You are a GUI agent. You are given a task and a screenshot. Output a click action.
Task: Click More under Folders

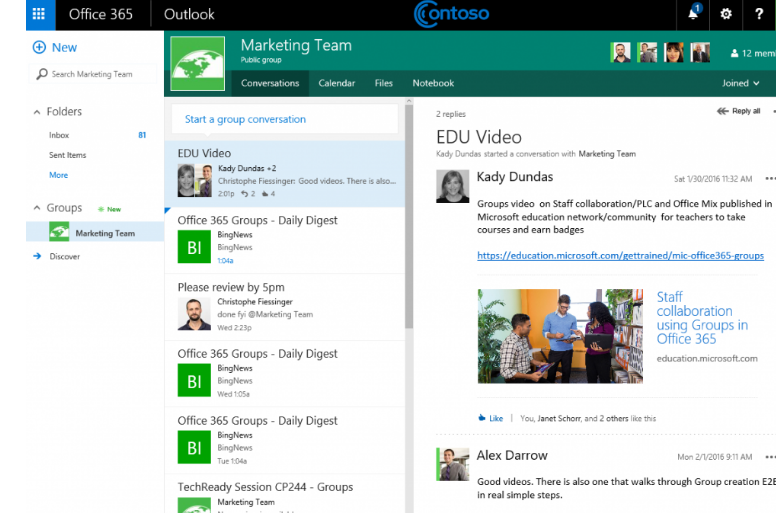tap(58, 175)
